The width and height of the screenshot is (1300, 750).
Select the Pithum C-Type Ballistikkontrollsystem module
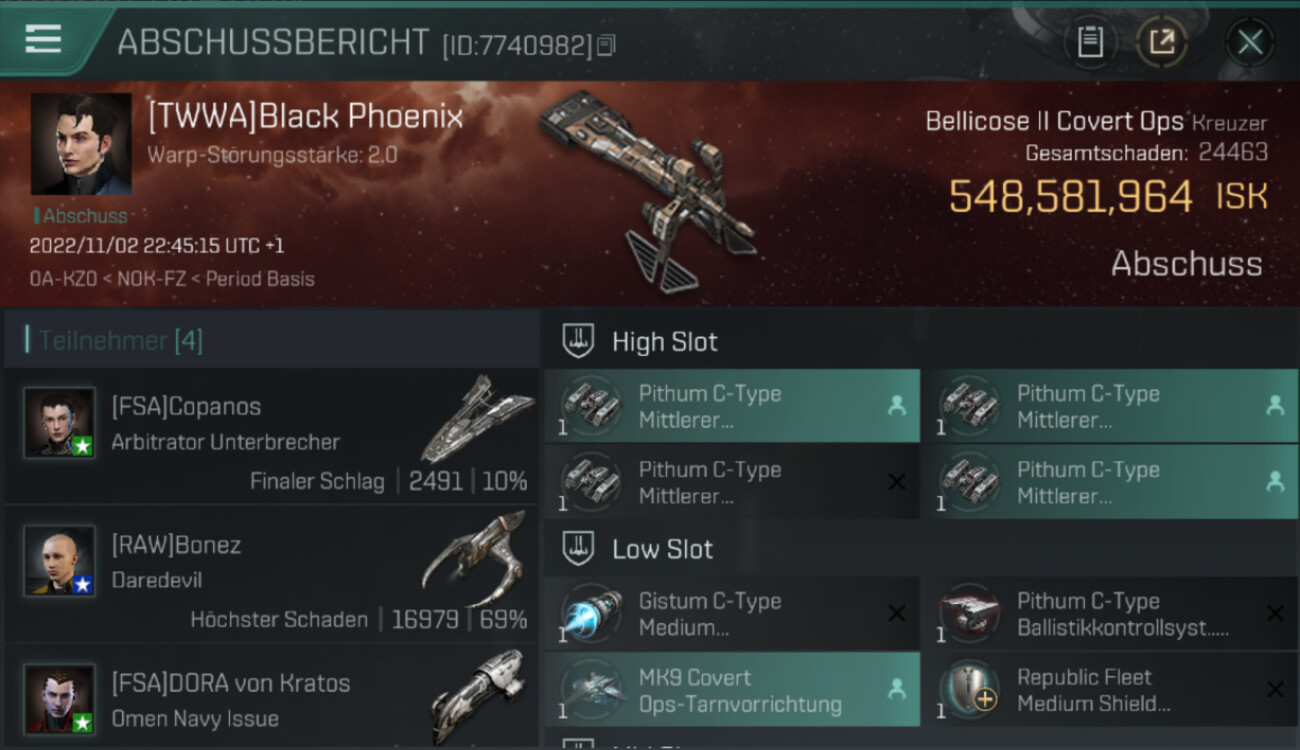coord(1110,614)
